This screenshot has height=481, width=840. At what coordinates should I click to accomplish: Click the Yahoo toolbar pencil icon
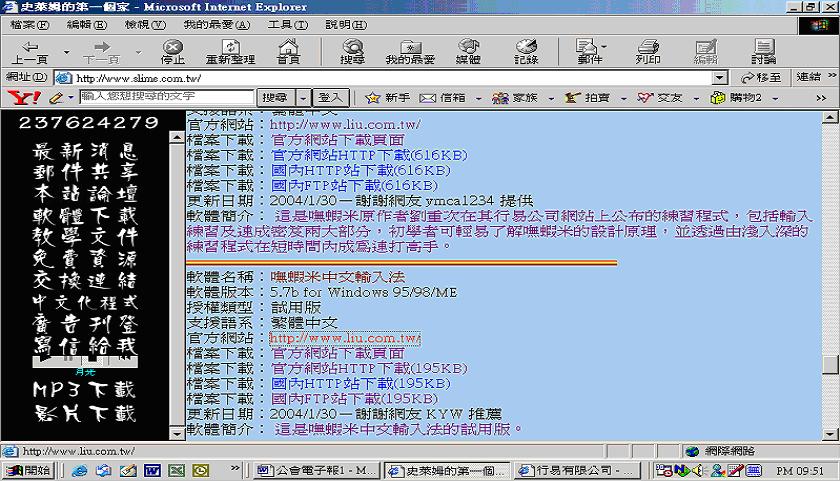56,98
